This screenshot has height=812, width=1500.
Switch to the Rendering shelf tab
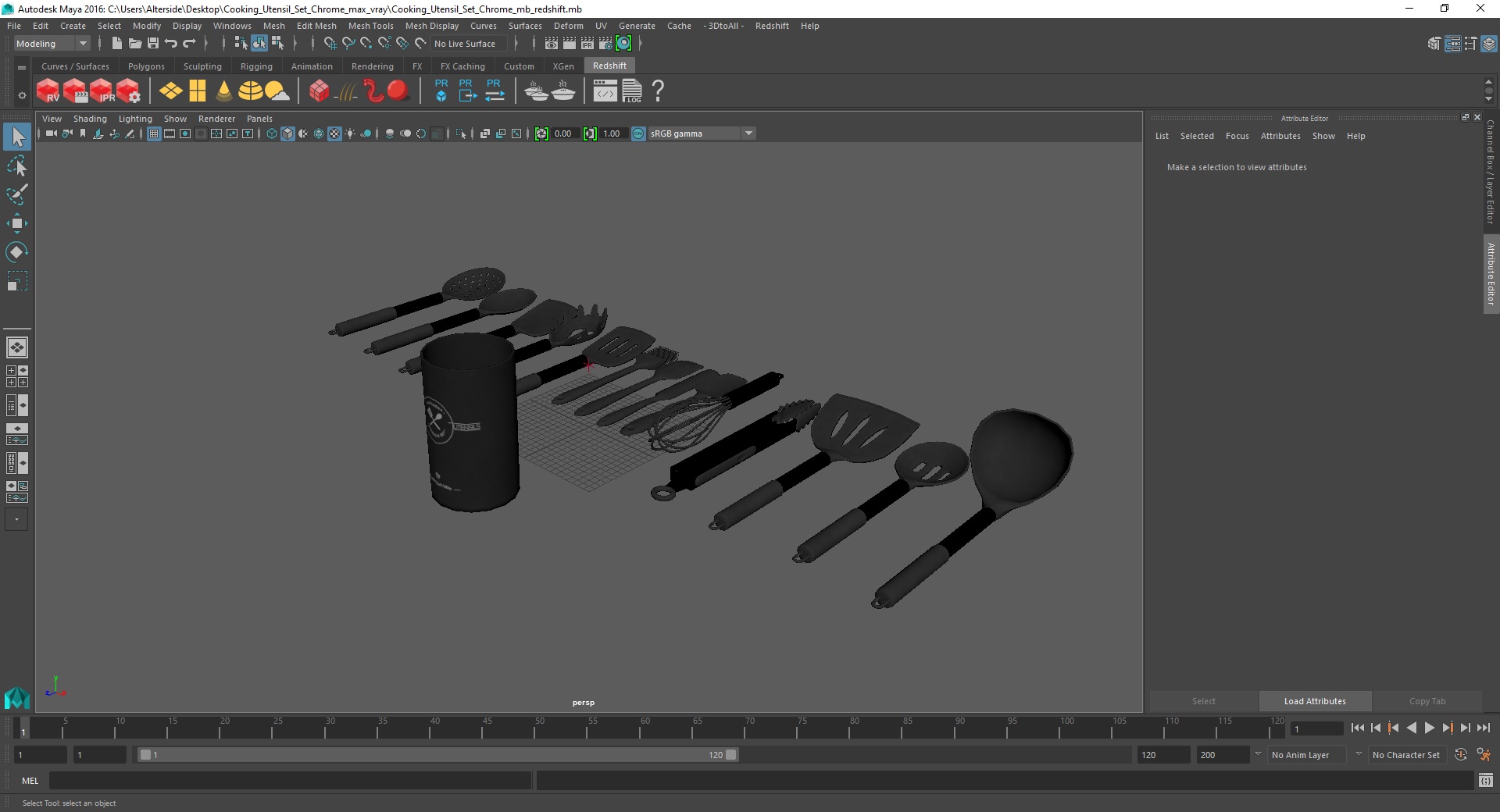point(373,66)
